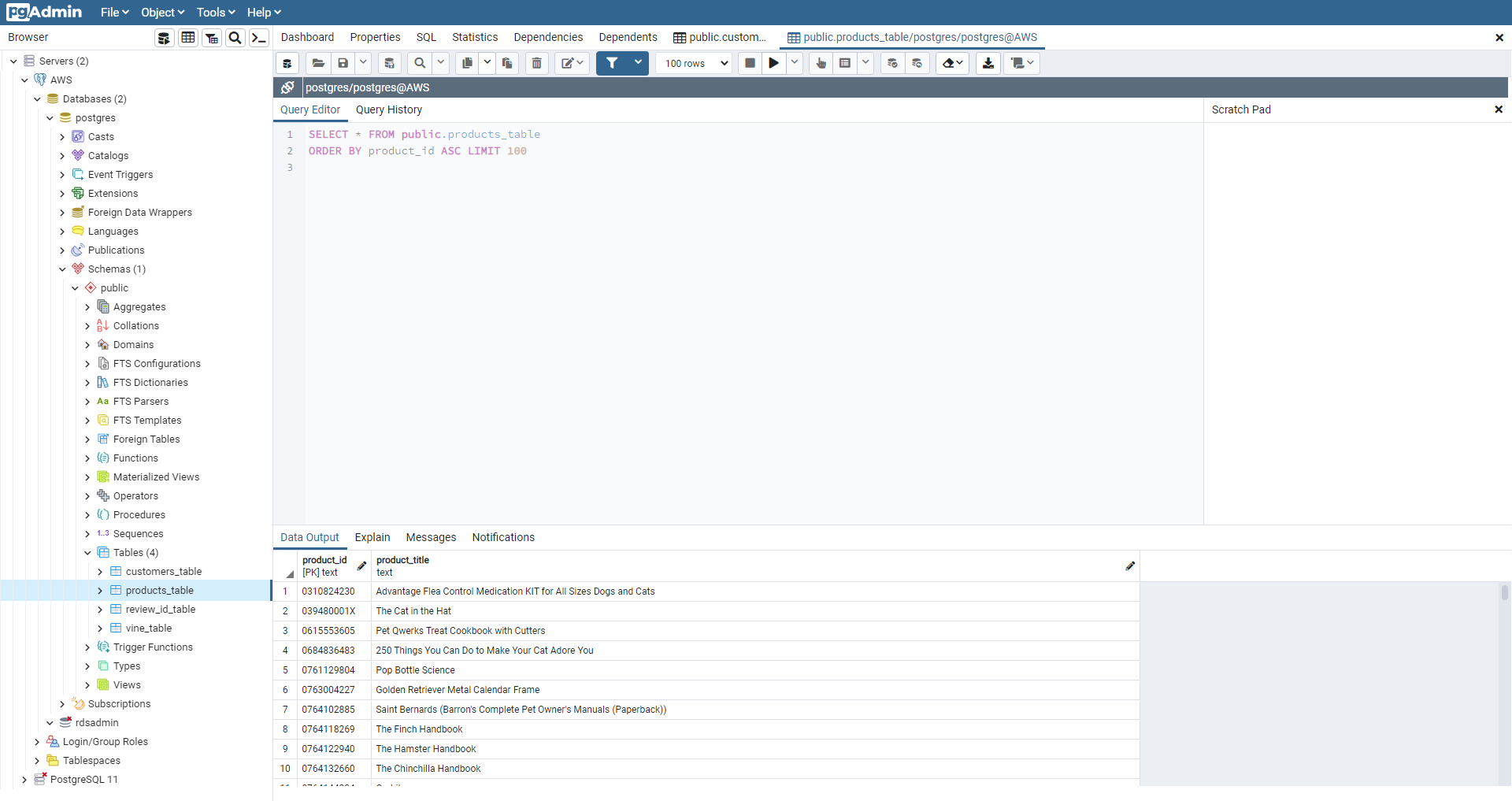The width and height of the screenshot is (1512, 801).
Task: Click the result grid vertical scrollbar
Action: click(1505, 592)
